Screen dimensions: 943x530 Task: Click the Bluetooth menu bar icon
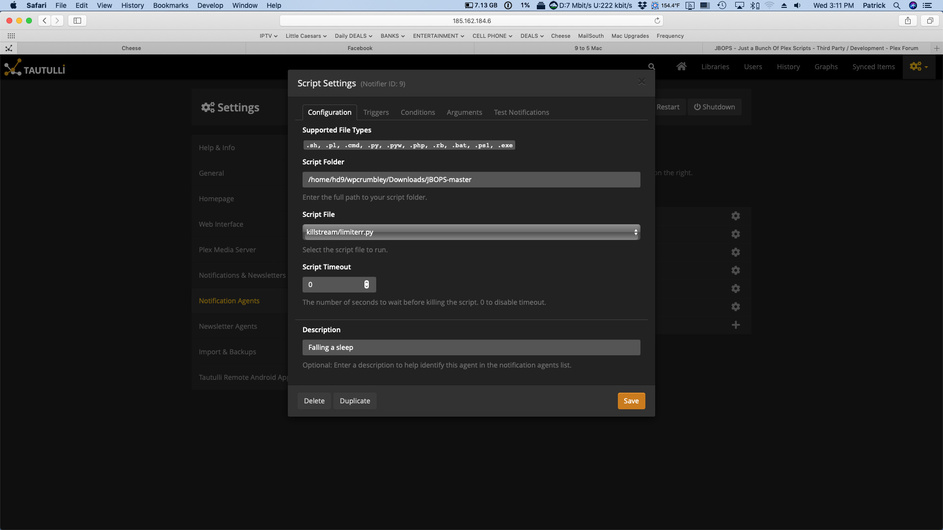755,5
